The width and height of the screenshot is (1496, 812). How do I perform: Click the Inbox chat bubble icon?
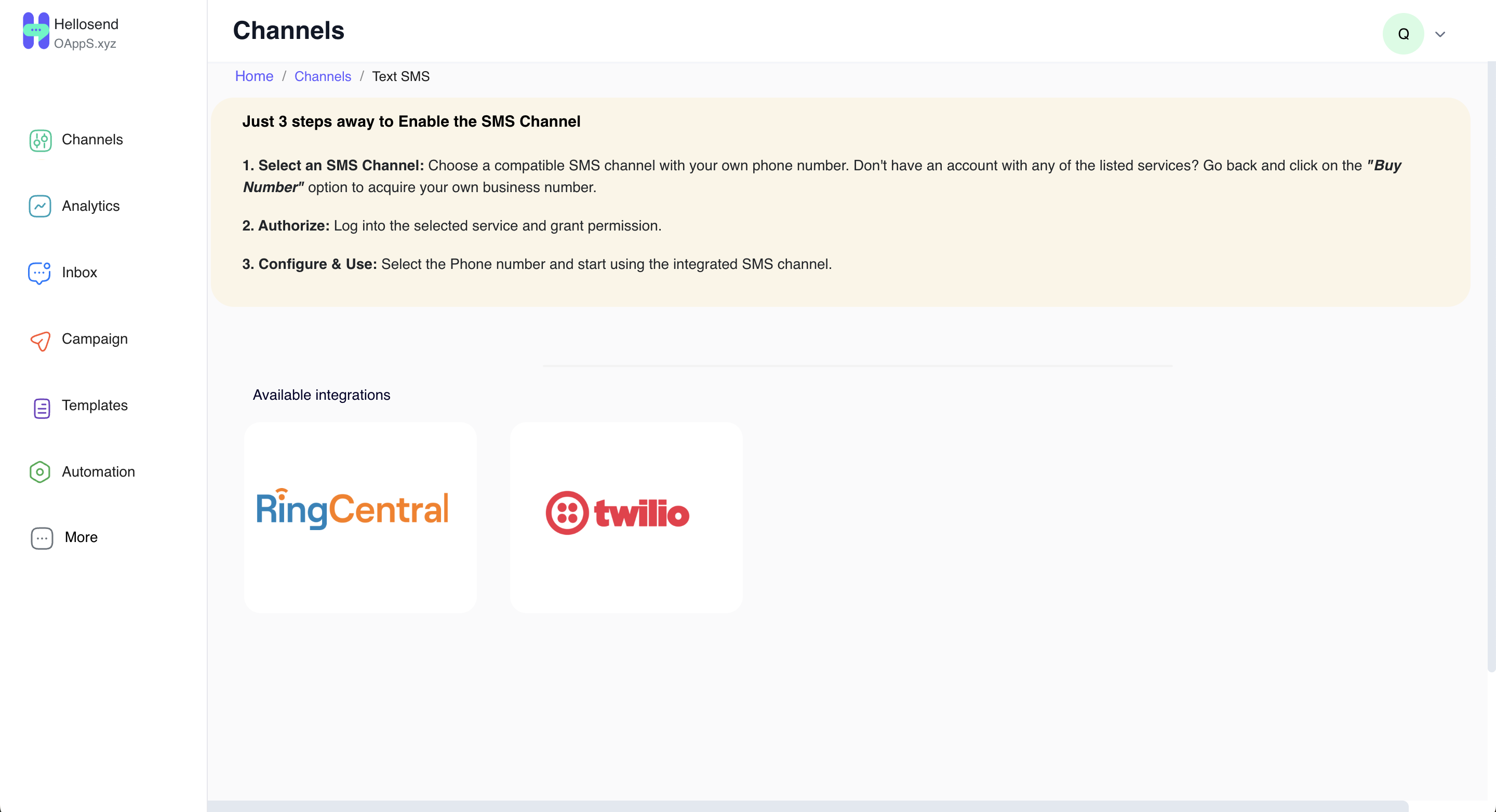click(x=39, y=273)
